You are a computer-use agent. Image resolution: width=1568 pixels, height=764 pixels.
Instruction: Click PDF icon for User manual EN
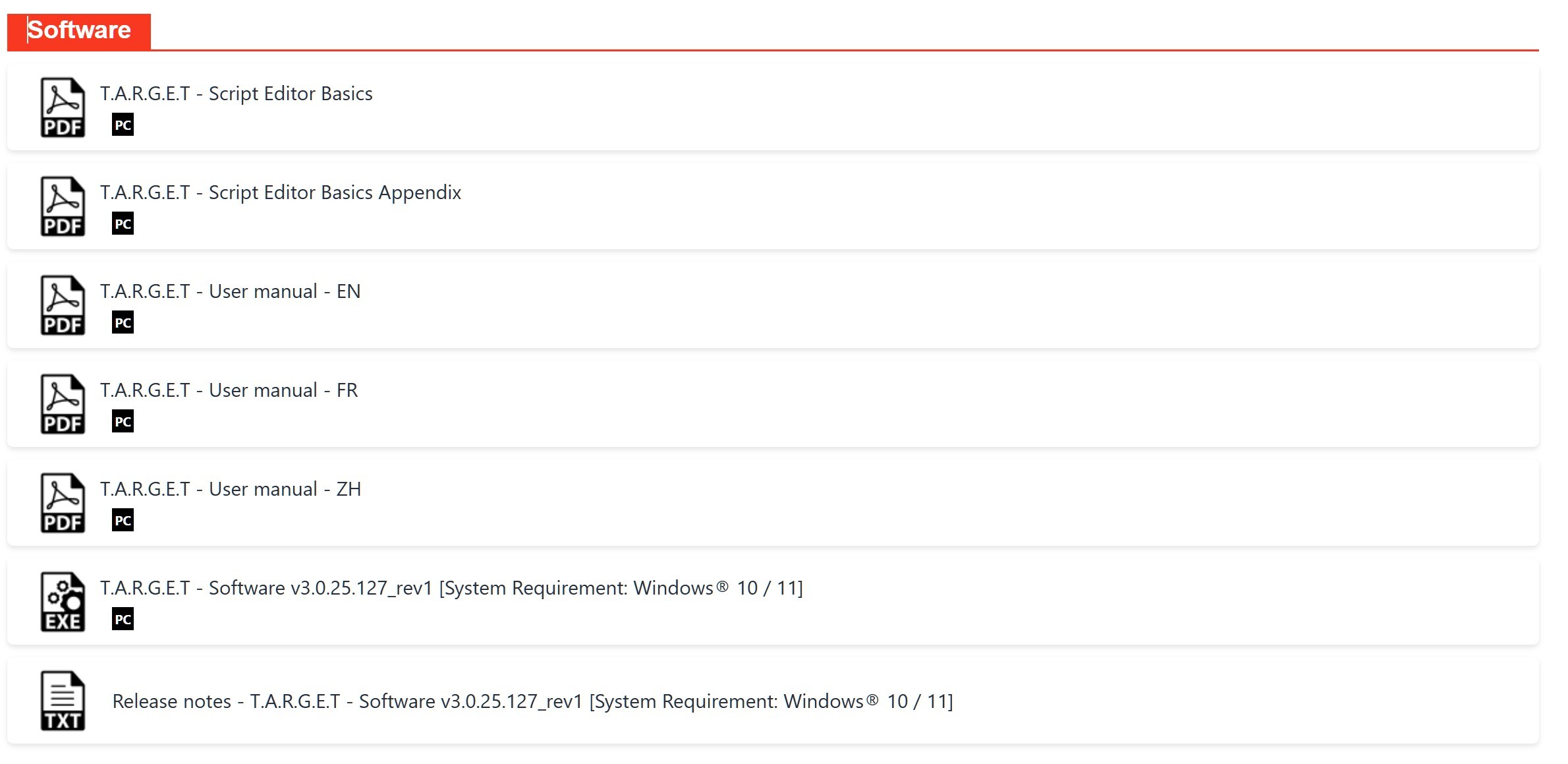click(63, 305)
